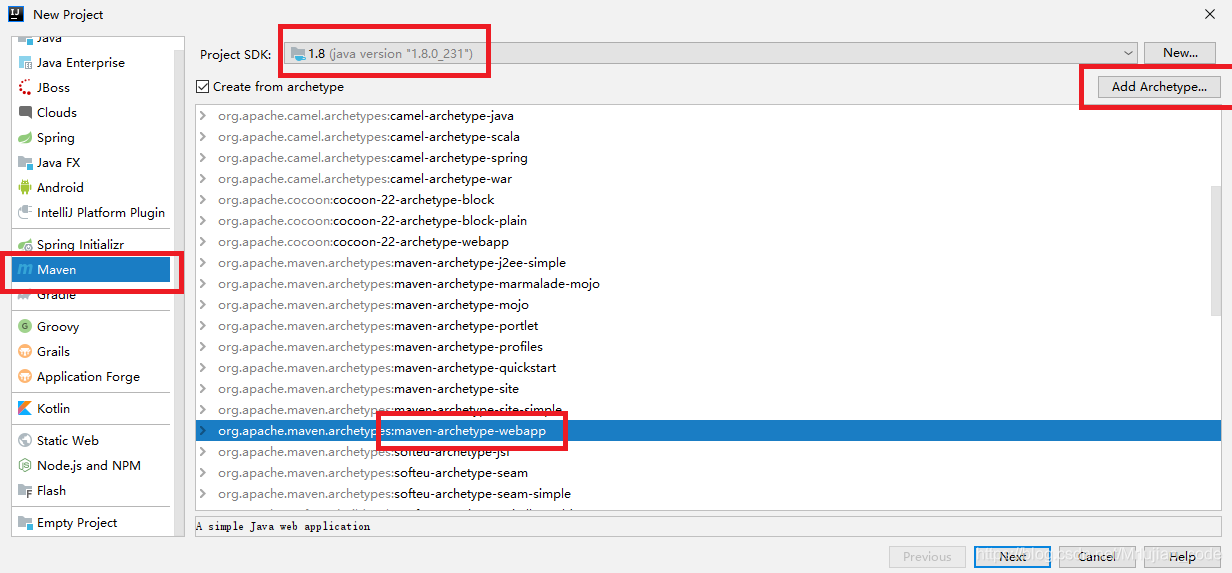
Task: Expand maven-archetype-mojo node
Action: [x=203, y=305]
